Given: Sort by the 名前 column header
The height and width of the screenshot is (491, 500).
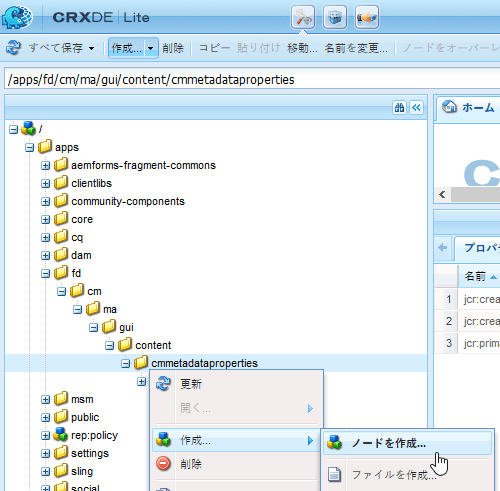Looking at the screenshot, I should click(x=479, y=276).
